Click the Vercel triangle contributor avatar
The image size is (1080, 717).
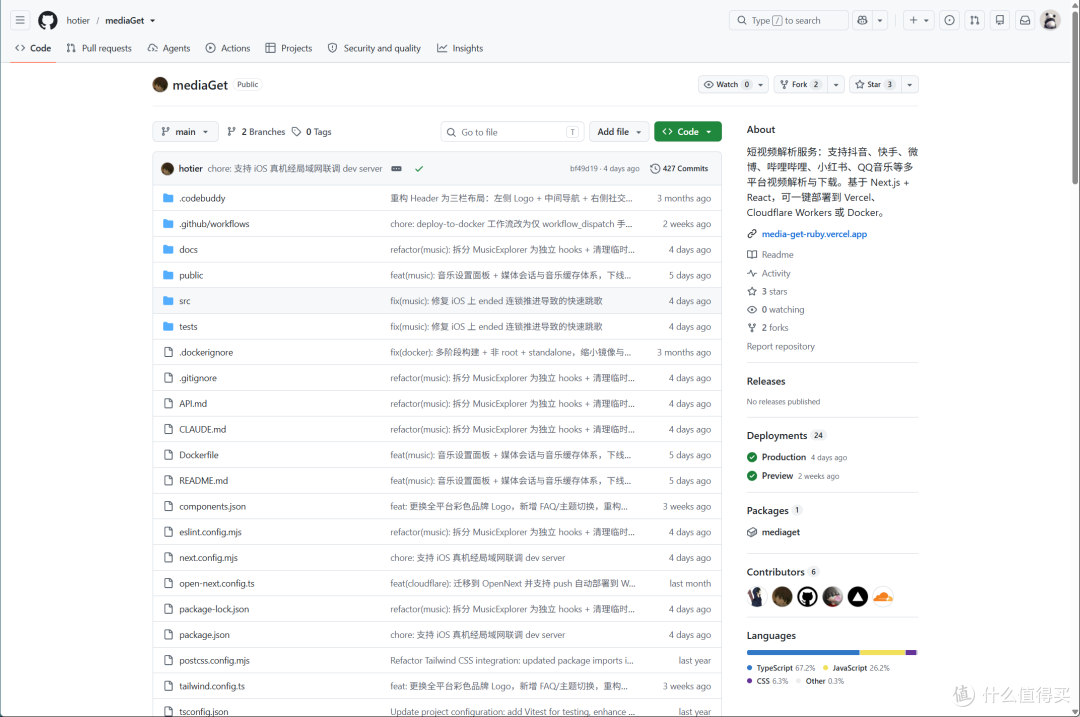coord(858,596)
